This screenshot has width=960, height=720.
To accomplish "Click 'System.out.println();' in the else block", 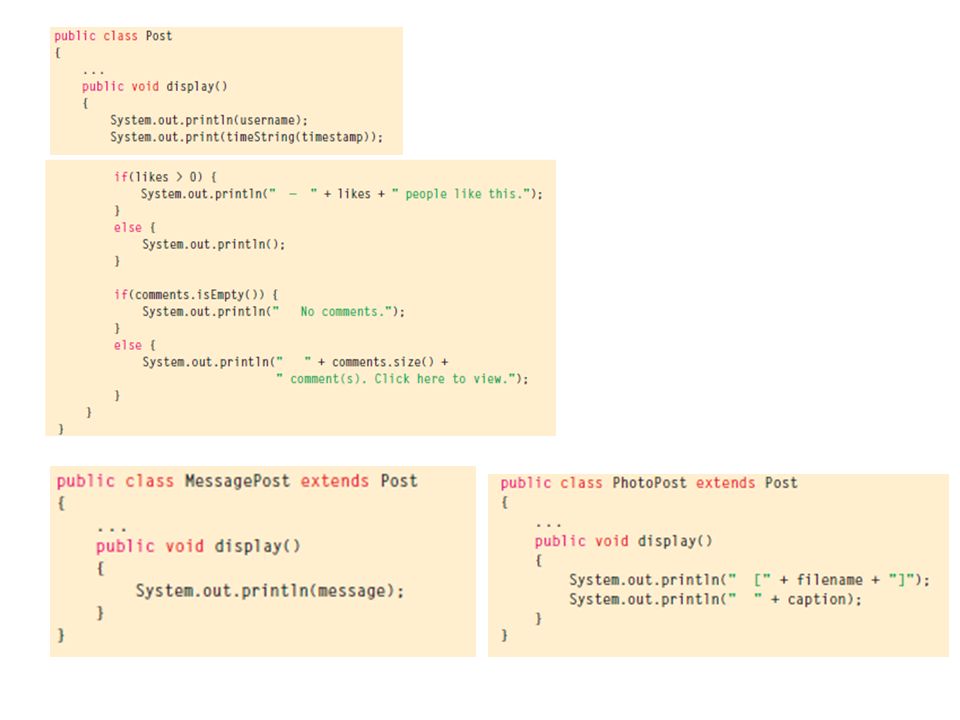I will point(214,244).
